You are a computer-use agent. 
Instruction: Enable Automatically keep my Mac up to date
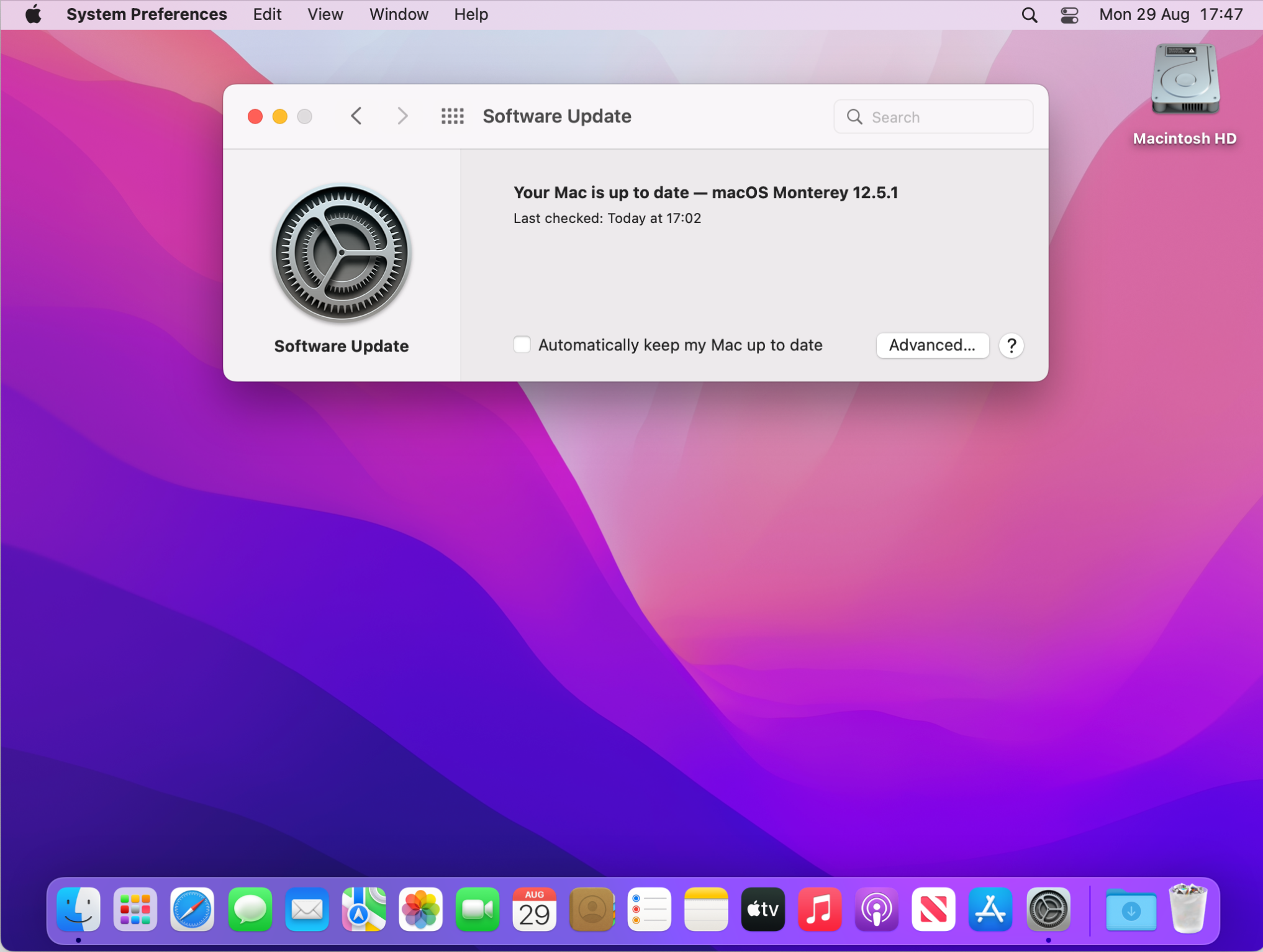point(522,345)
